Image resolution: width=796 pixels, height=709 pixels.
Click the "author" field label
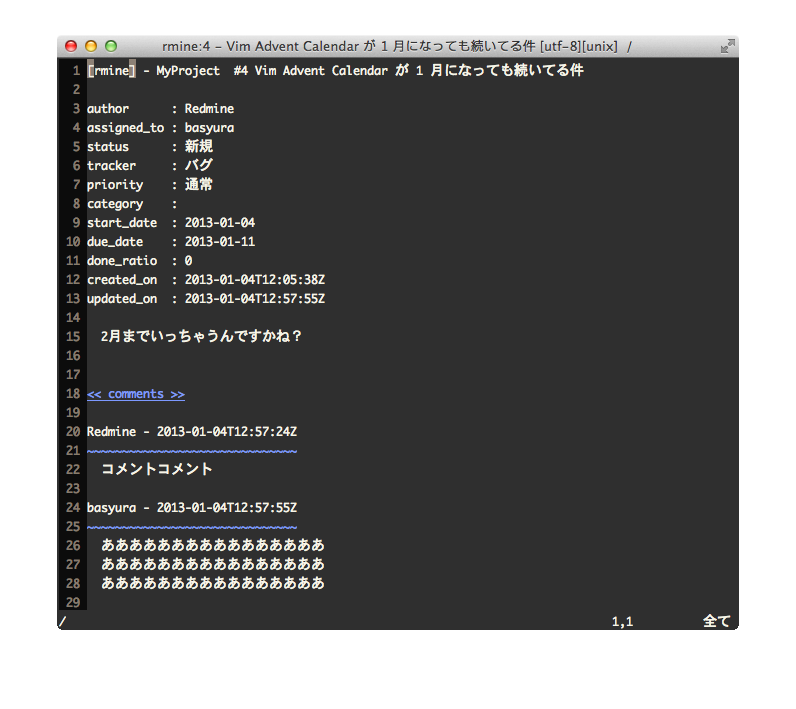(x=108, y=109)
